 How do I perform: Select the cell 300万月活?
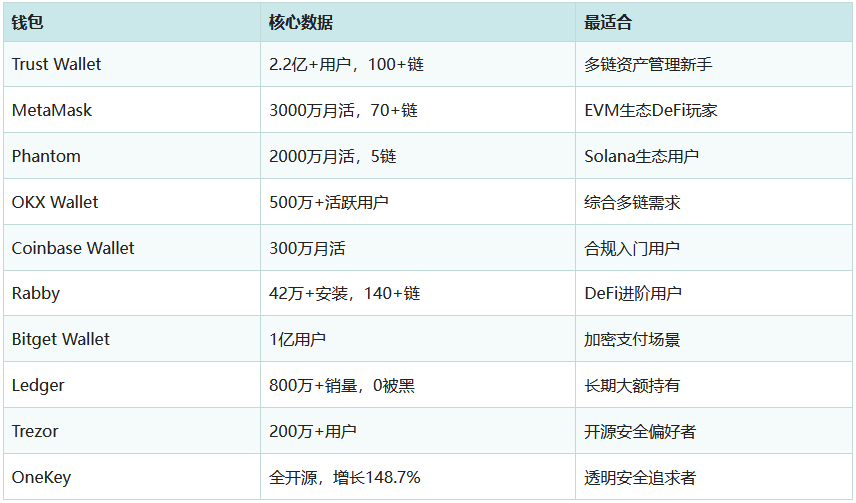click(418, 247)
